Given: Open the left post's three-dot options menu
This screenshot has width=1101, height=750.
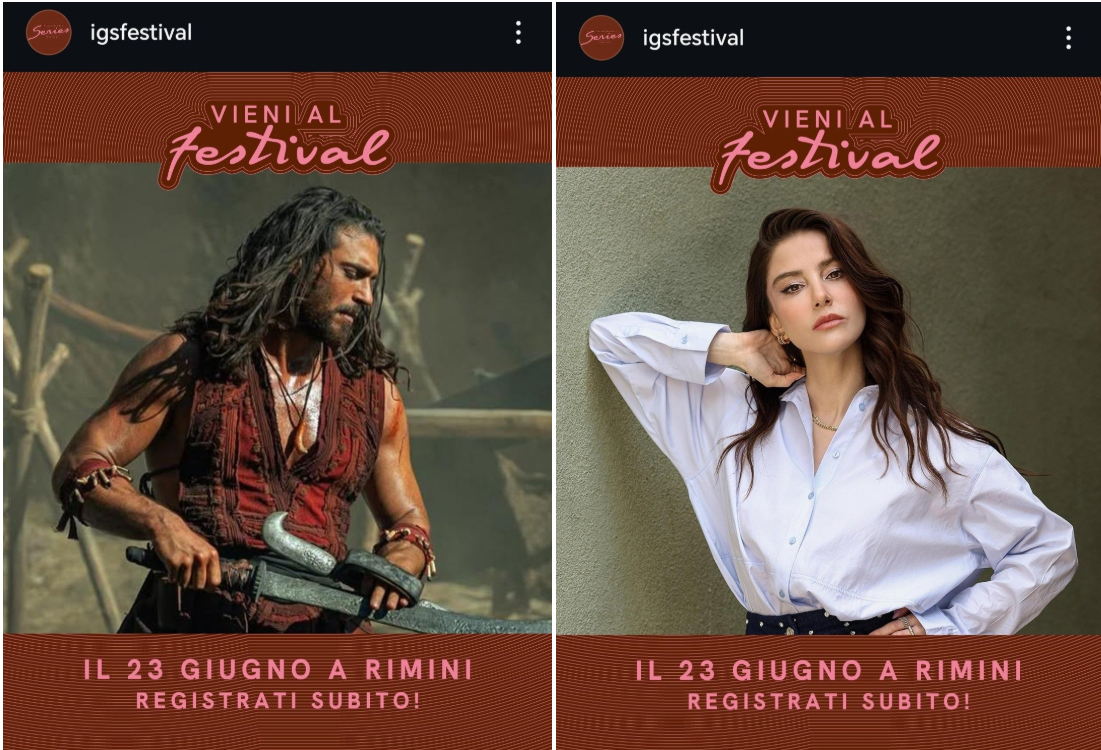Looking at the screenshot, I should (x=518, y=32).
